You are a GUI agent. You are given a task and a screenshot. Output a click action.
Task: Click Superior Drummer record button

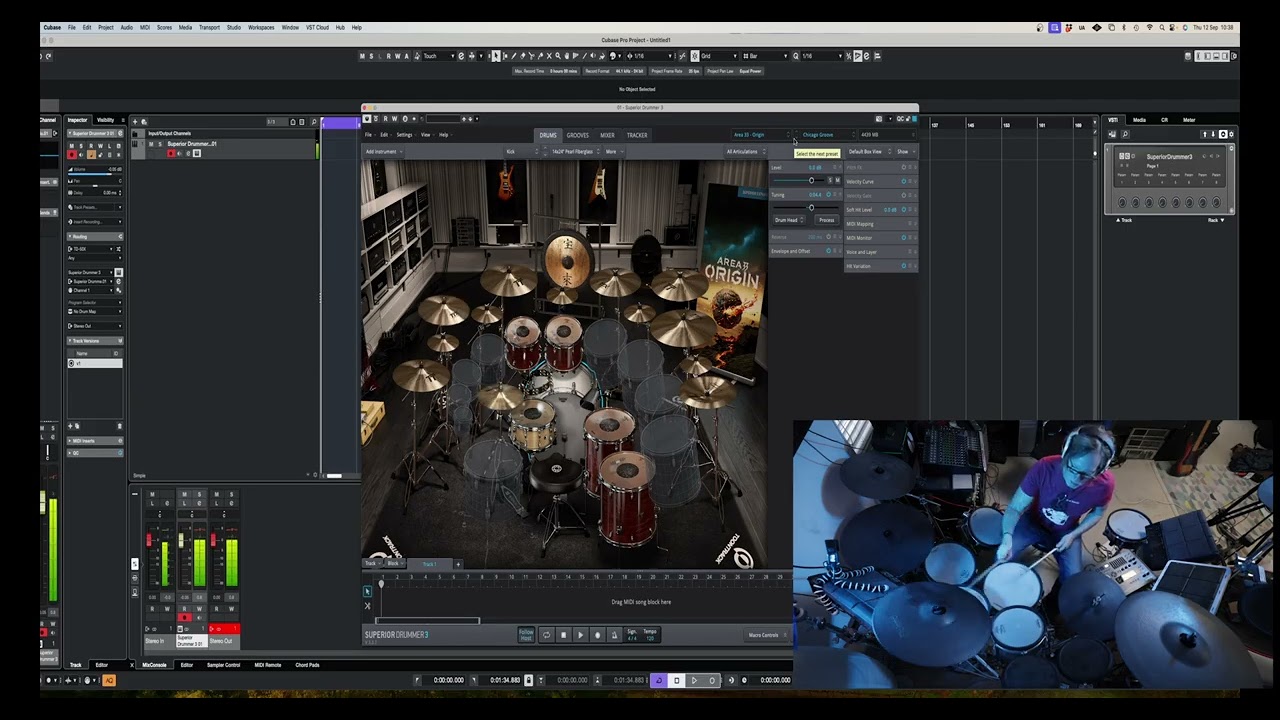[x=598, y=635]
